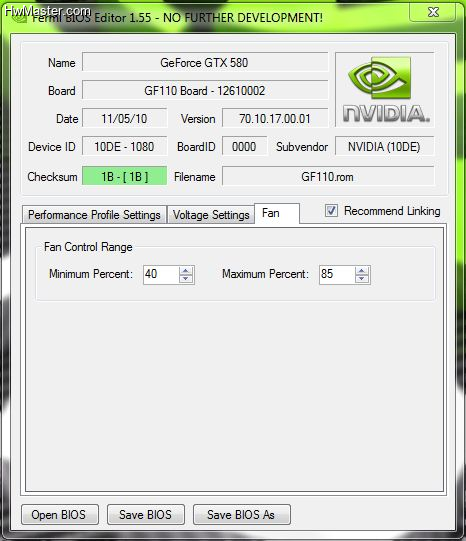Switch to Performance Profile Settings tab
This screenshot has width=466, height=541.
pos(94,215)
